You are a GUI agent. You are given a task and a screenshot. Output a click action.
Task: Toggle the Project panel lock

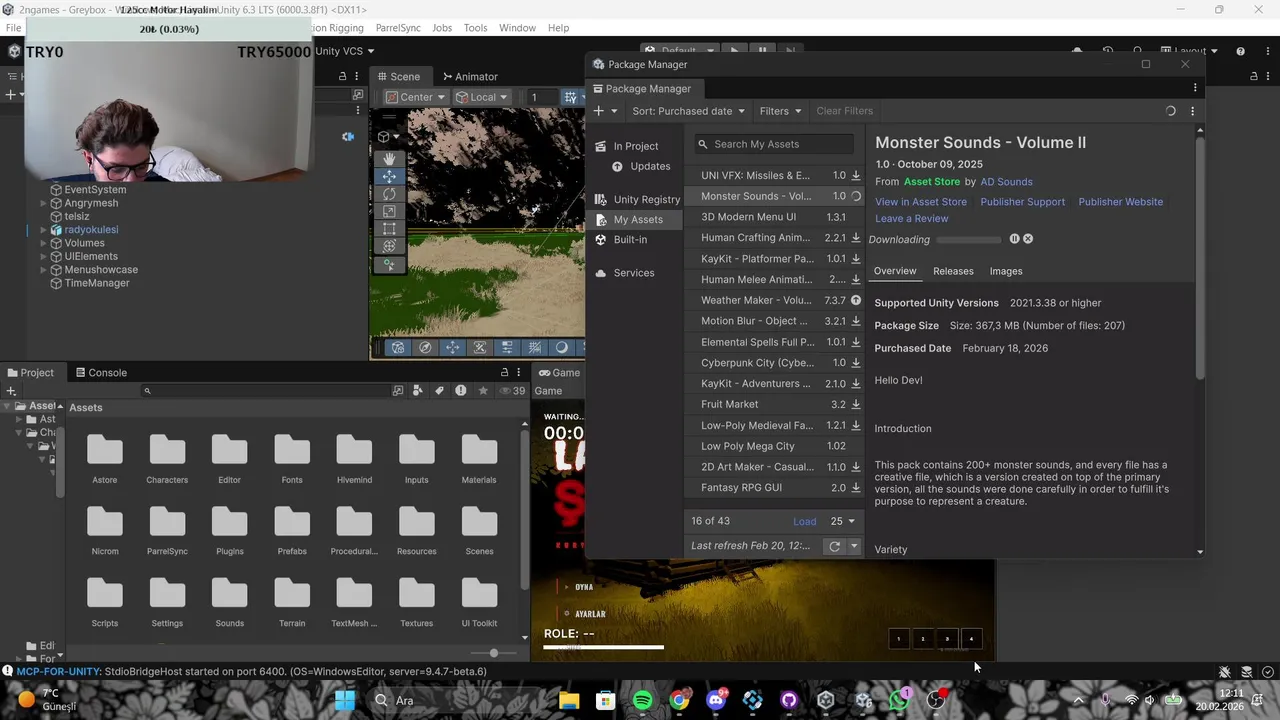506,373
